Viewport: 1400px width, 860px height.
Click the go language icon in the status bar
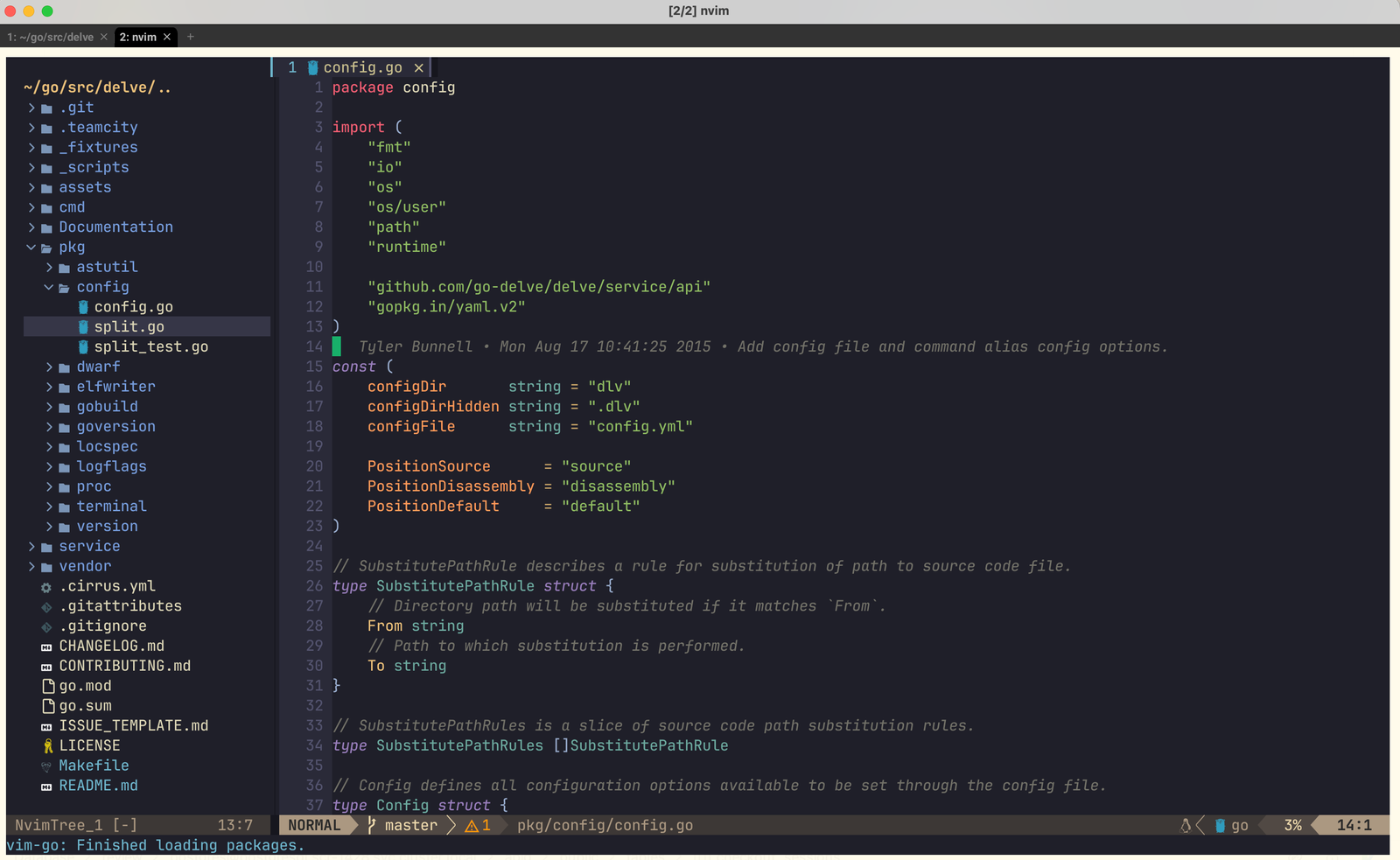click(1218, 825)
